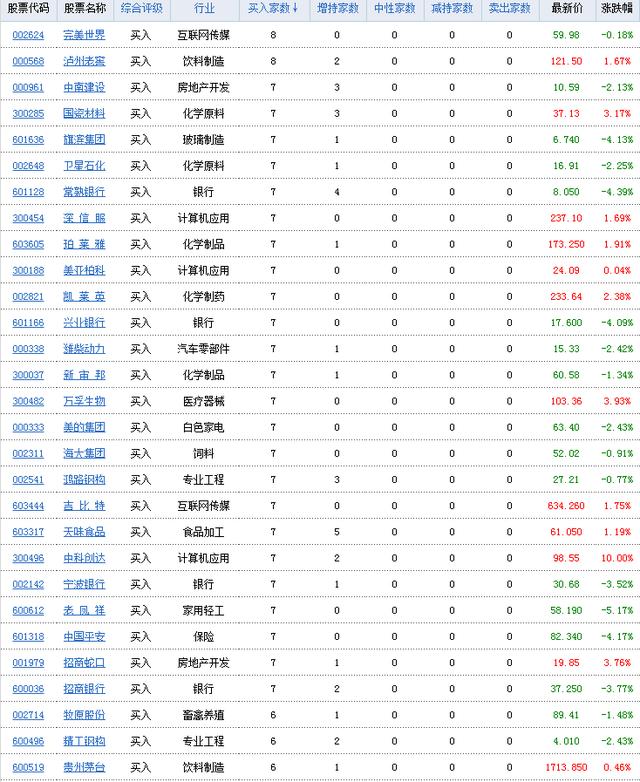
Task: Open stock code 600612 link
Action: [28, 610]
